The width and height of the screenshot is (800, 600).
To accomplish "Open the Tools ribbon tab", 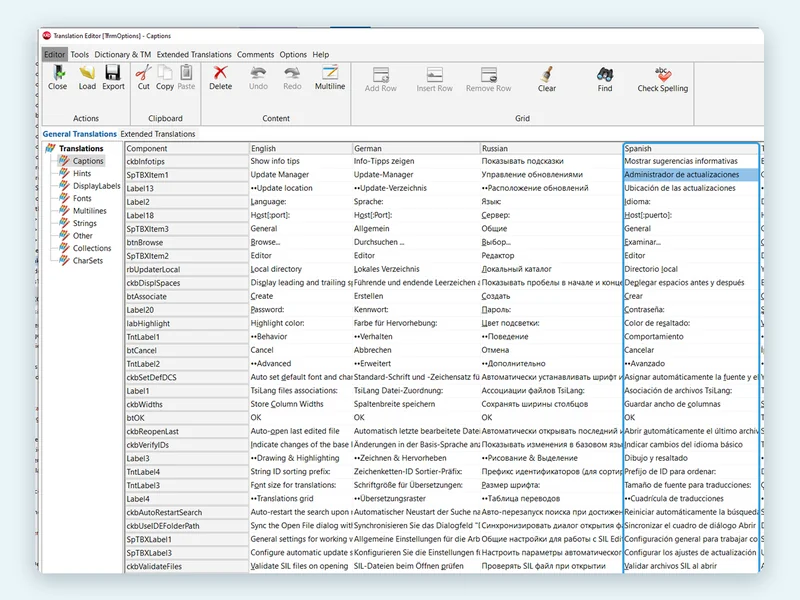I will [80, 54].
